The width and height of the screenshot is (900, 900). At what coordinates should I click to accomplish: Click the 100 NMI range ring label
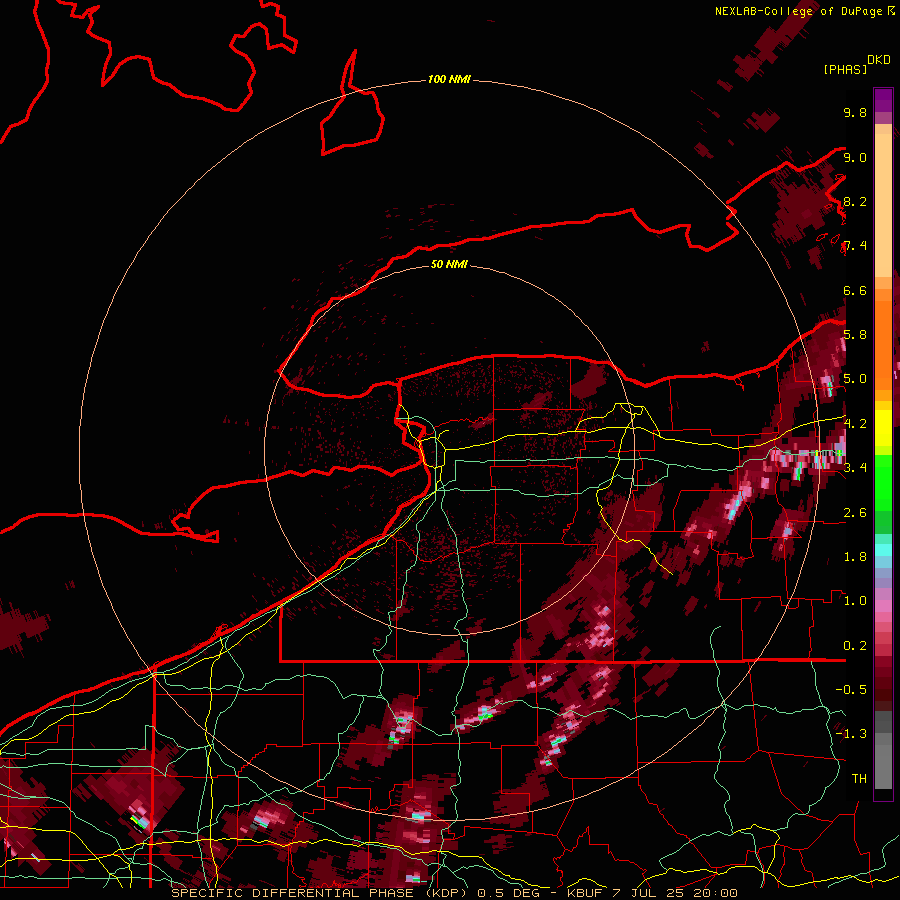coord(449,79)
